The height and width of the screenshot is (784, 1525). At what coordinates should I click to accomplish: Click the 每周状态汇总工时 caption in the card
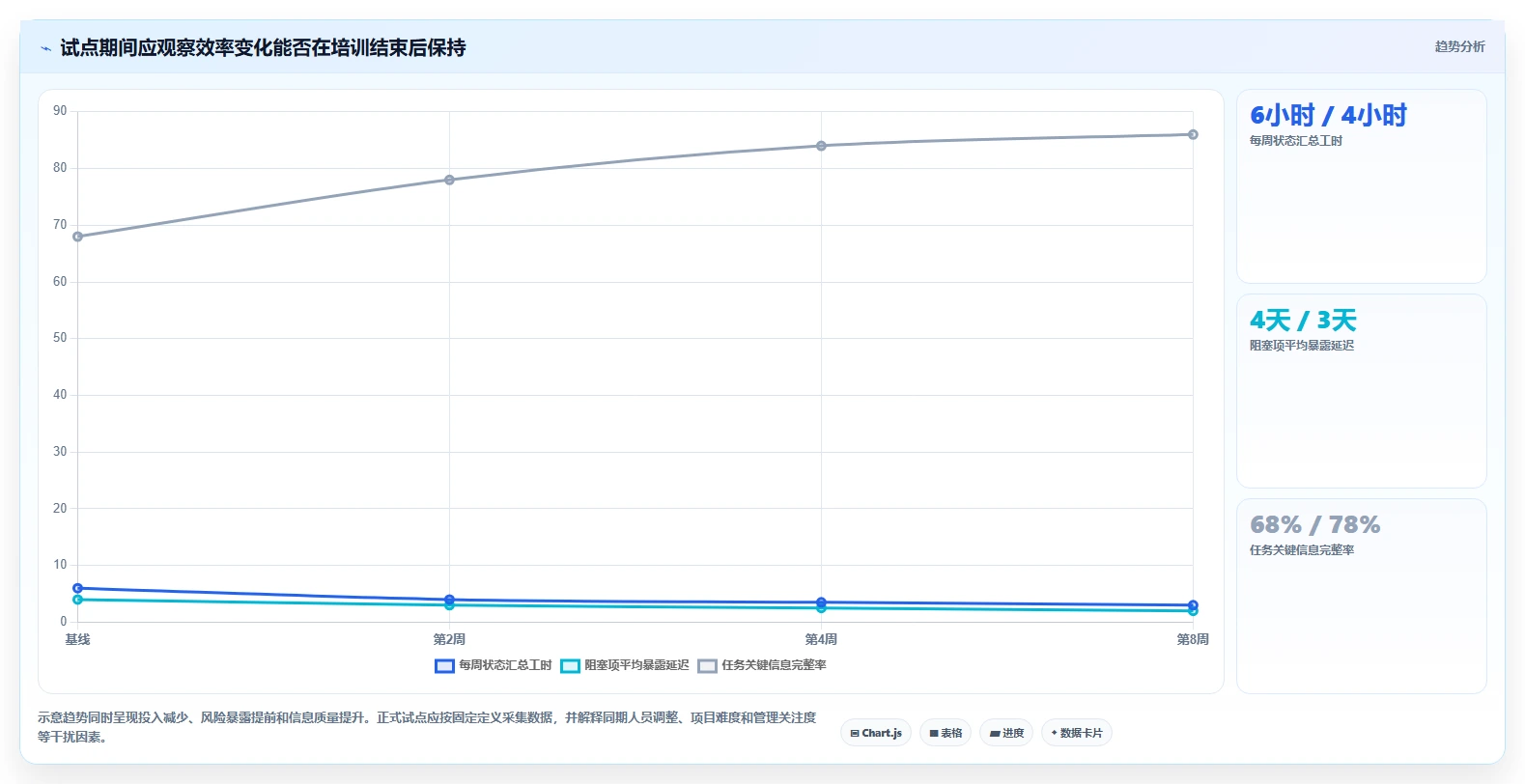pos(1296,141)
